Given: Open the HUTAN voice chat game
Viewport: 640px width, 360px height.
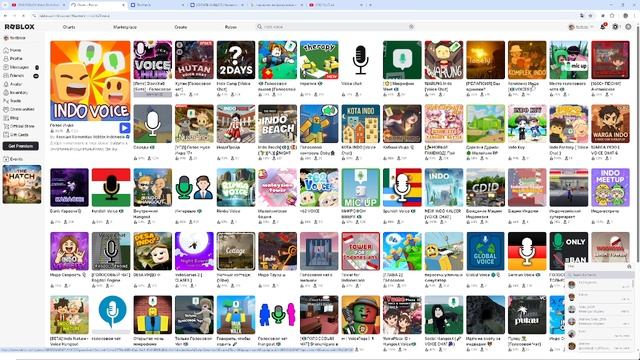Looking at the screenshot, I should [194, 60].
